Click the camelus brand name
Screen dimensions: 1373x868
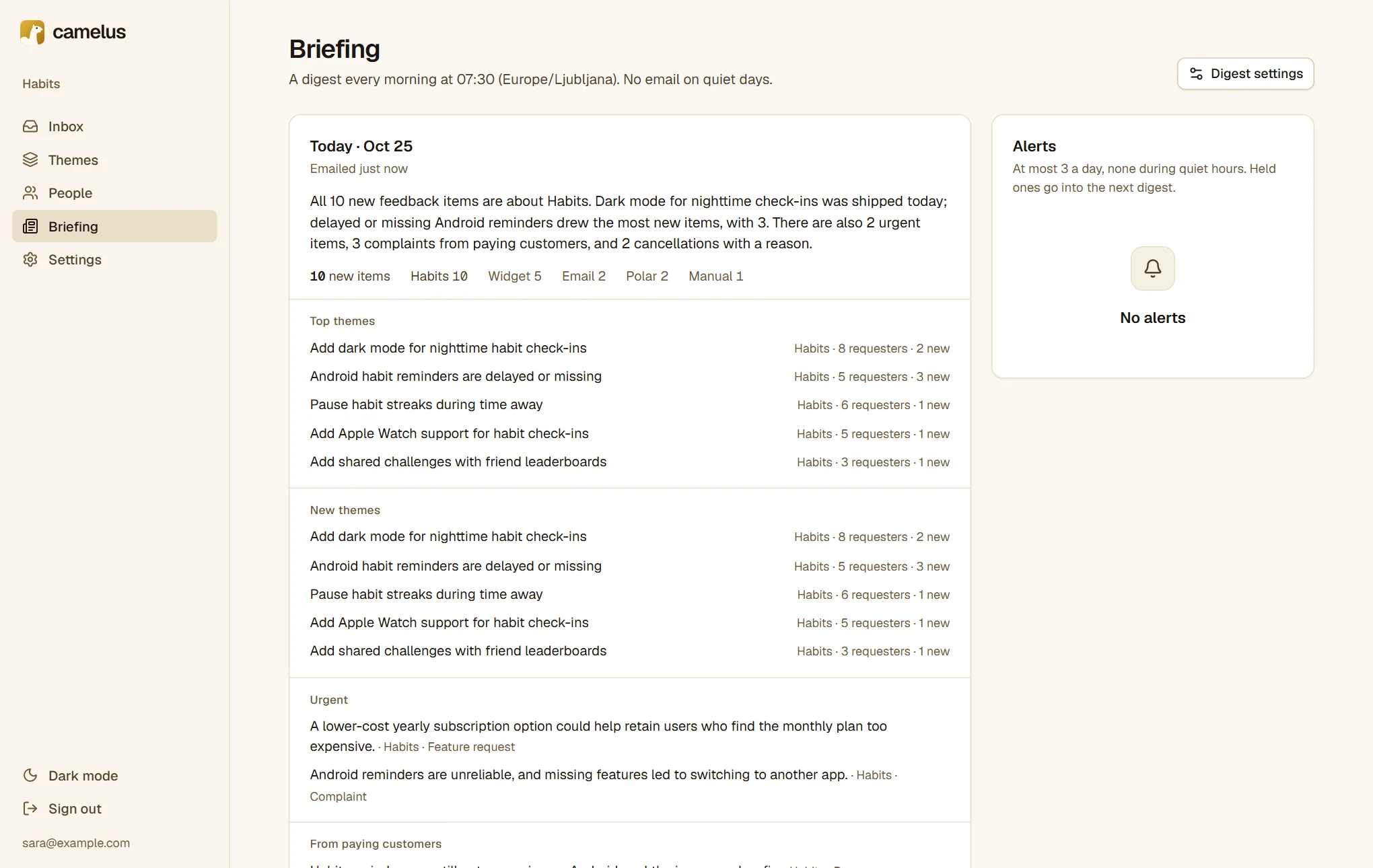pyautogui.click(x=89, y=32)
